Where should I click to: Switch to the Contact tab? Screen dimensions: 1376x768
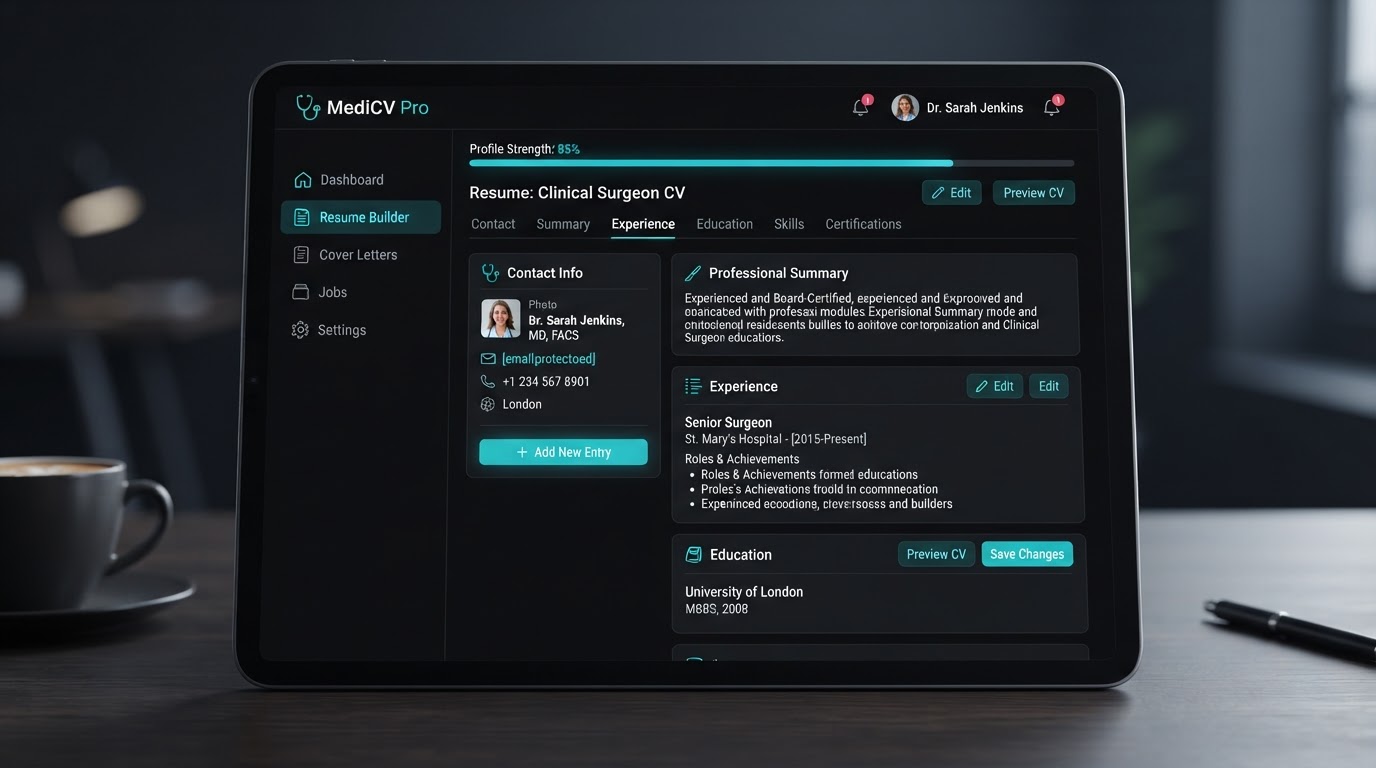point(493,224)
